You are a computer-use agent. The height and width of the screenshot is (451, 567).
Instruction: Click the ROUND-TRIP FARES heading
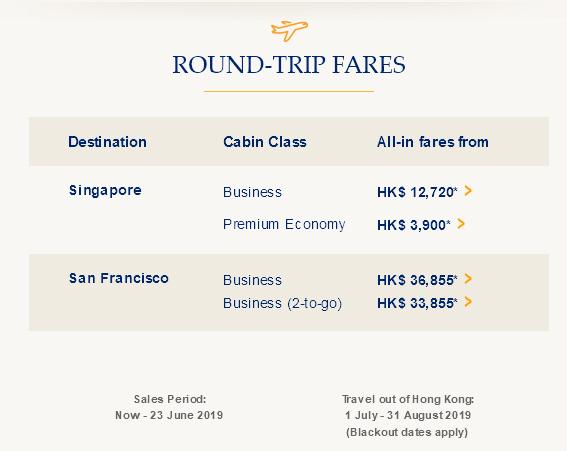click(289, 65)
